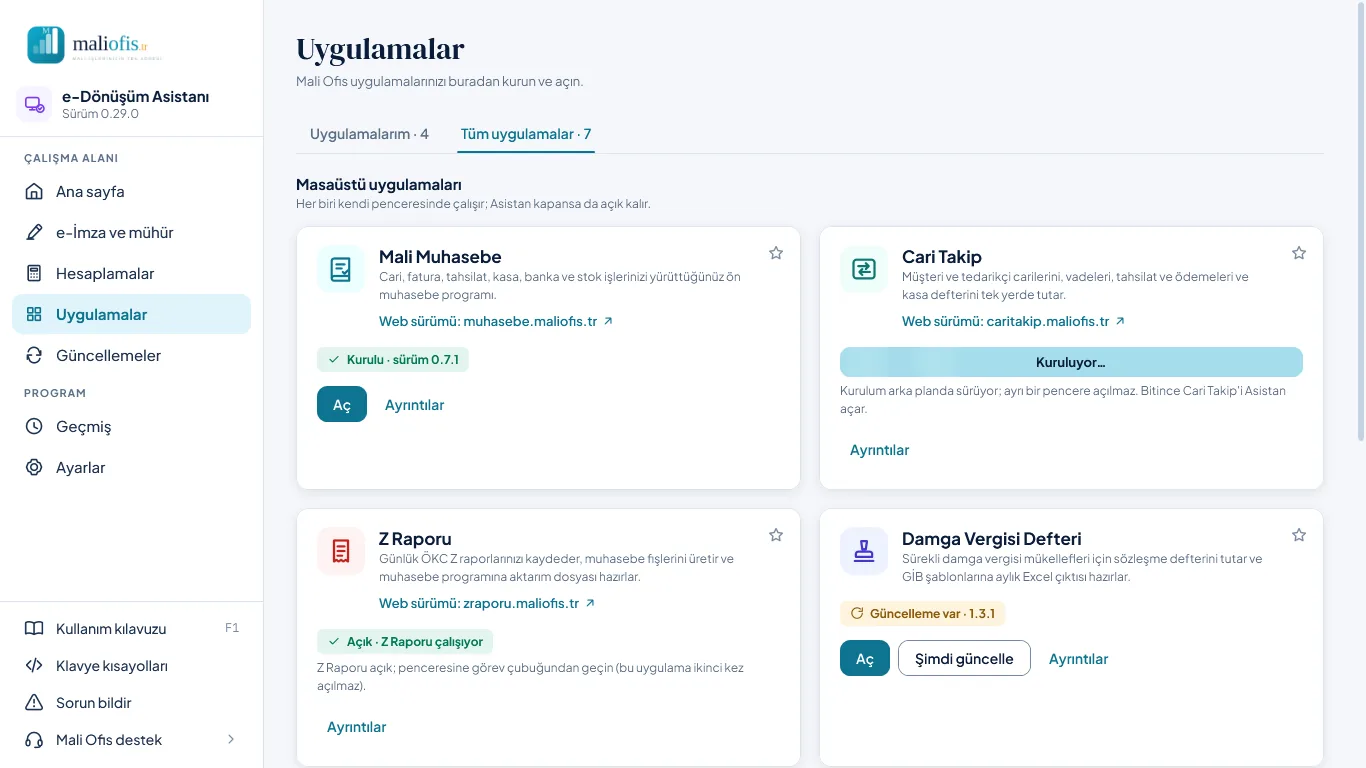Screen dimensions: 1366x768
Task: Open Ayarlar settings page
Action: click(131, 467)
